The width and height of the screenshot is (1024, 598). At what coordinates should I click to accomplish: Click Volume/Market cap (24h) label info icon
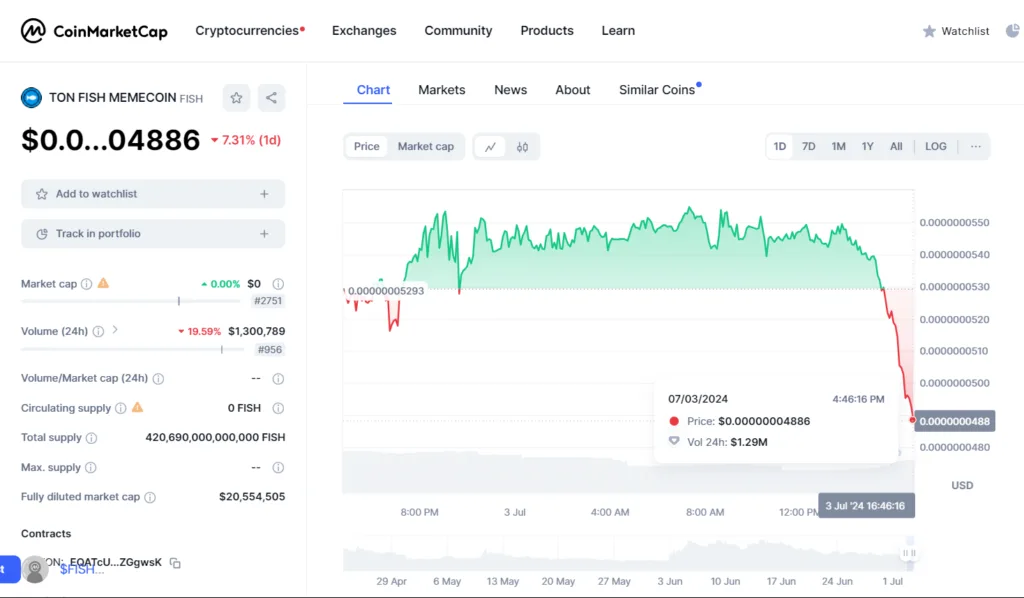tap(158, 379)
